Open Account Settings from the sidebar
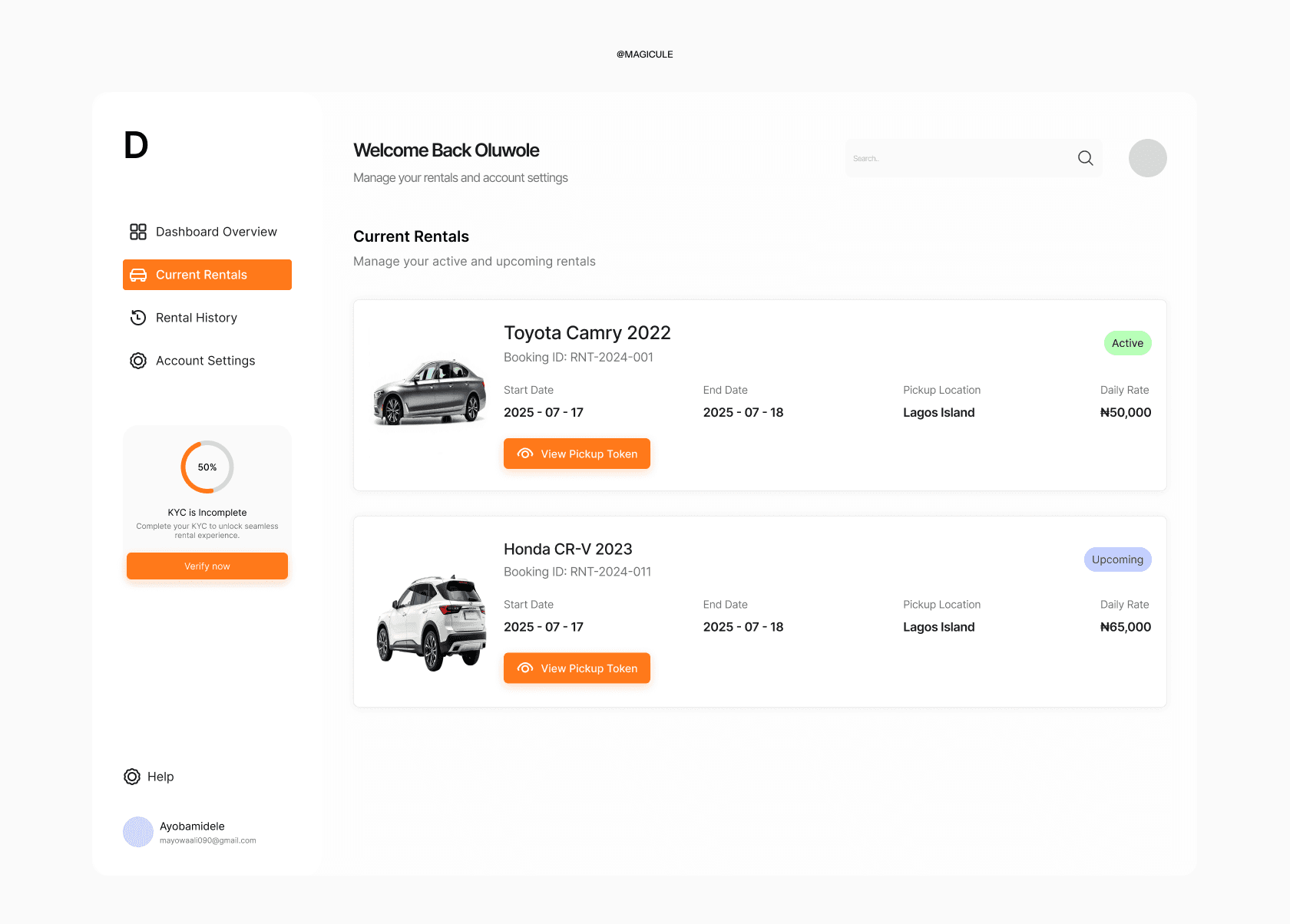1290x924 pixels. point(207,361)
